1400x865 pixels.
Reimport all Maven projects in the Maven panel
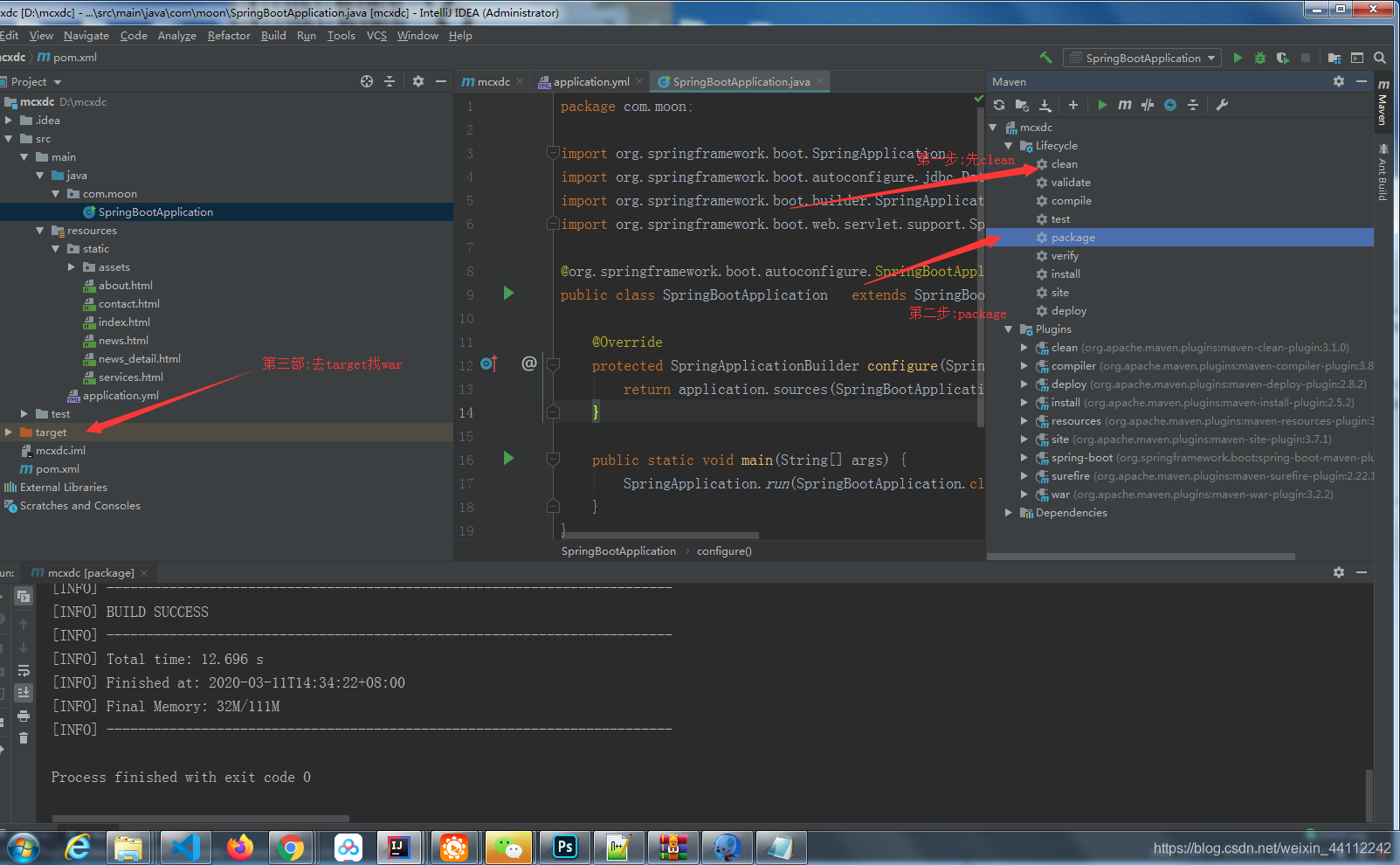(x=999, y=105)
